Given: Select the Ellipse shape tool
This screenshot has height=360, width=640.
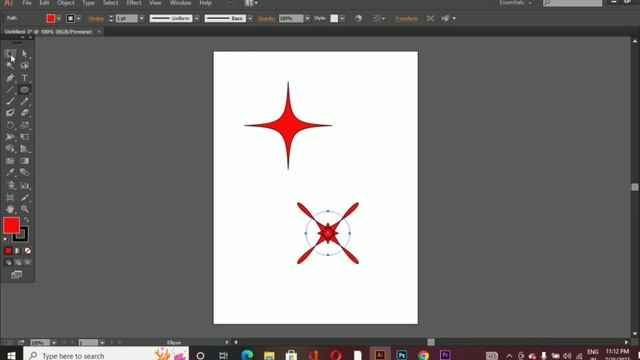Looking at the screenshot, I should tap(24, 89).
